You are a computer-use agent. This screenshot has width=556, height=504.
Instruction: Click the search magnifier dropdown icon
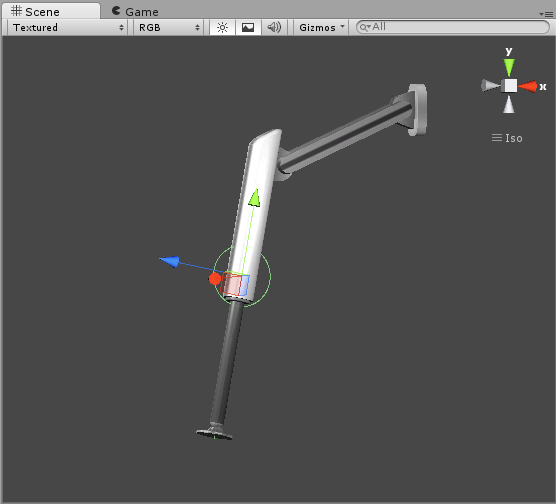365,27
